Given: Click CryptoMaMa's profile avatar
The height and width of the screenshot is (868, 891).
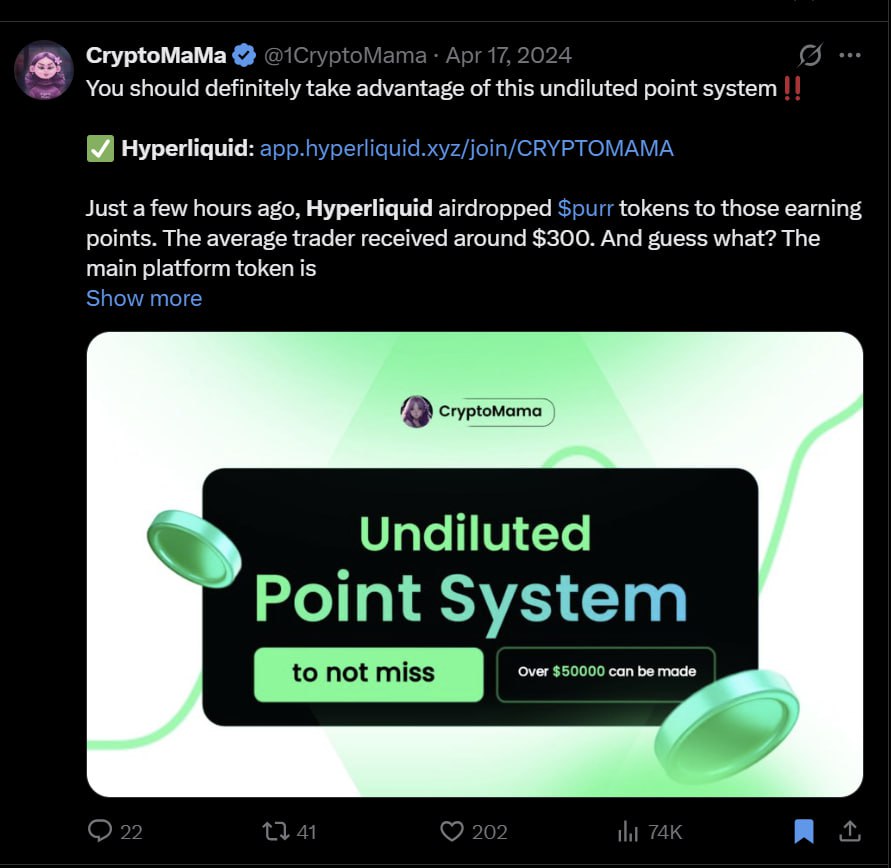Looking at the screenshot, I should coord(44,70).
